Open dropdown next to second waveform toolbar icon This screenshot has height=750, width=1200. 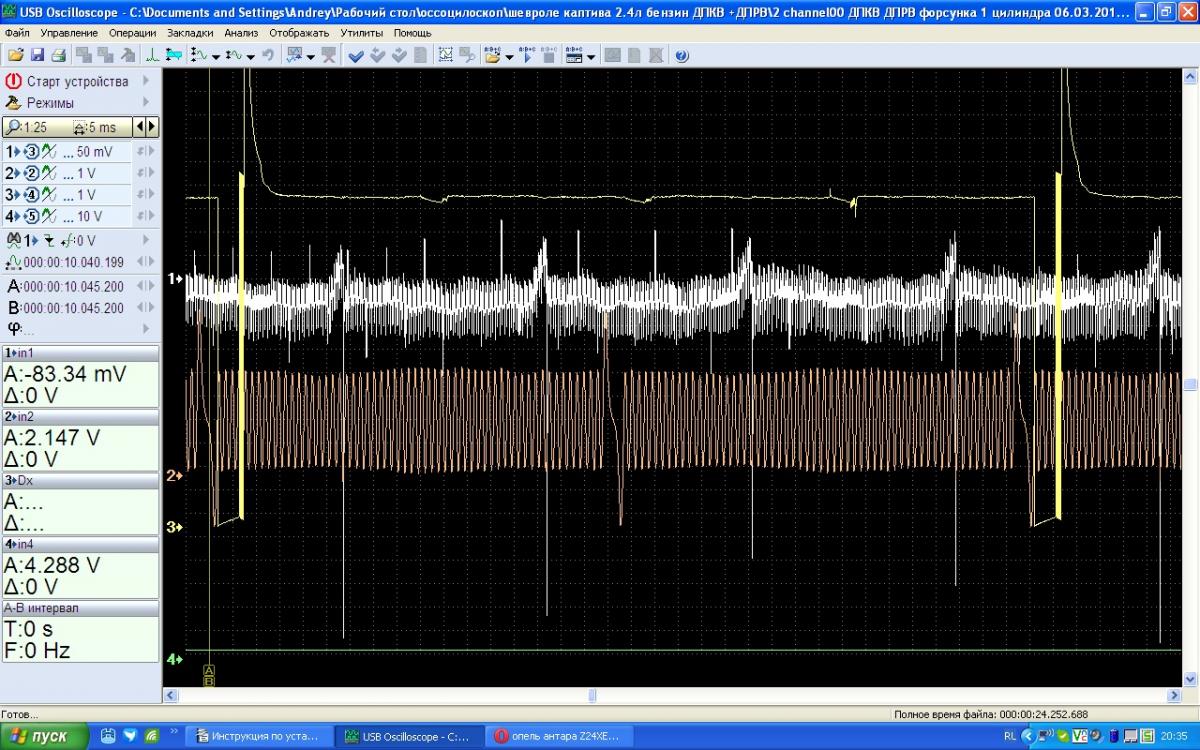click(x=250, y=56)
